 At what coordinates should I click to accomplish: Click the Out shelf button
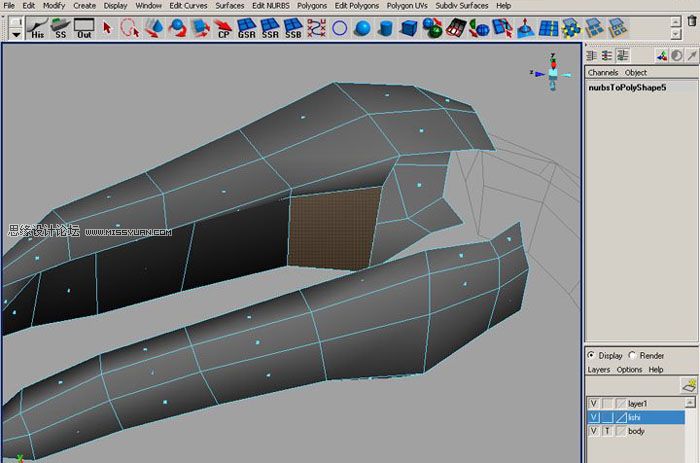(x=84, y=27)
